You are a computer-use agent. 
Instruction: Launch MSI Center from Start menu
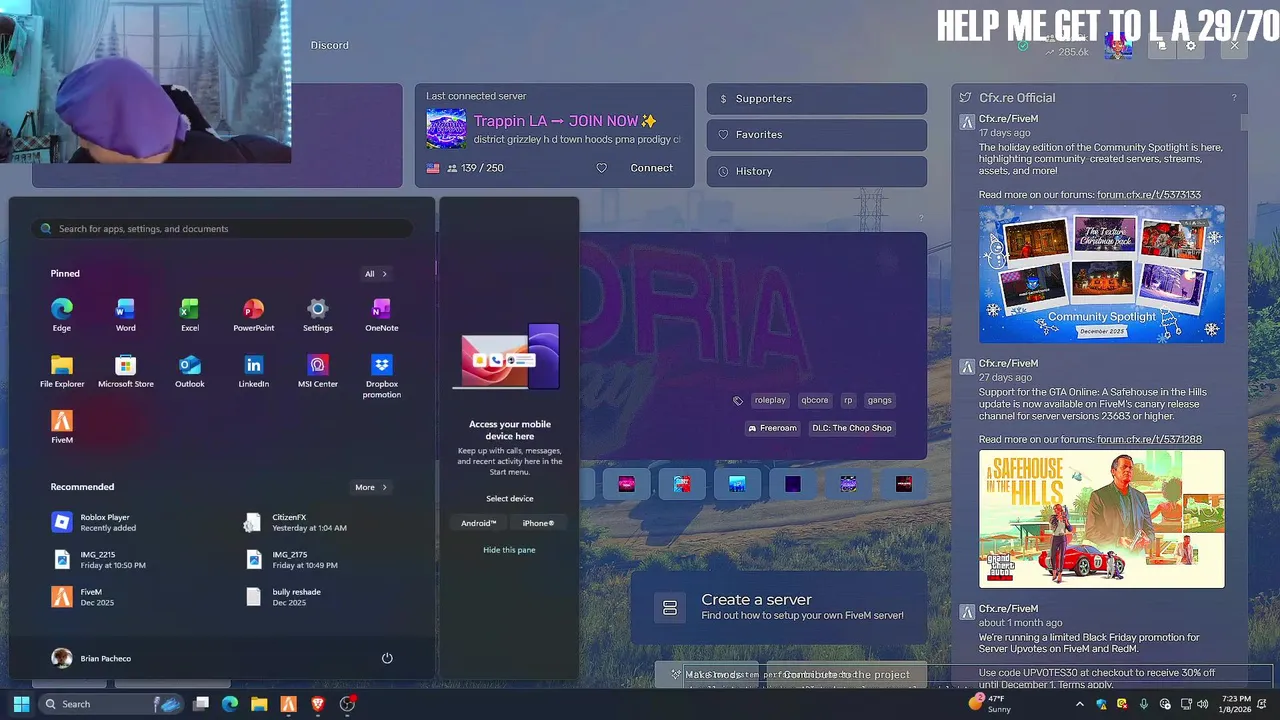[x=317, y=370]
